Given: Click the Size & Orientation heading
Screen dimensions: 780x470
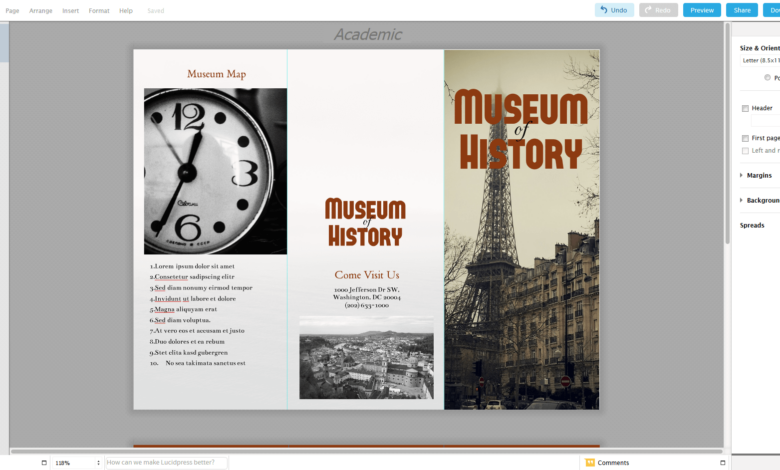Looking at the screenshot, I should point(760,48).
